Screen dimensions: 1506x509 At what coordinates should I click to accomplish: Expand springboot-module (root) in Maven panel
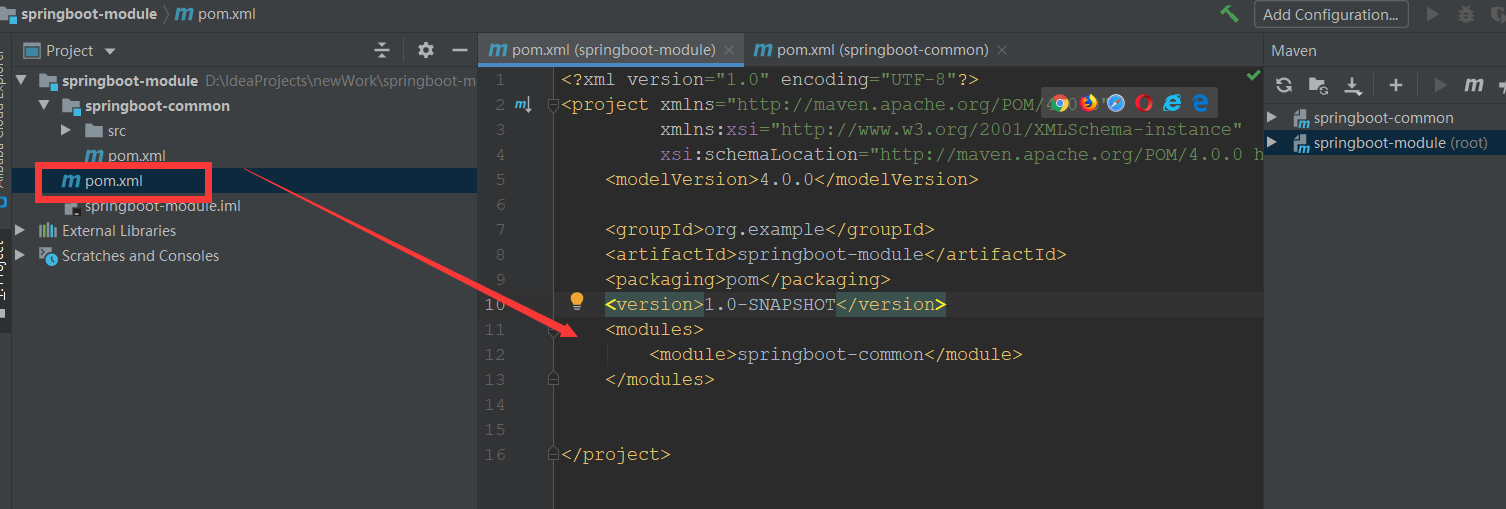(x=1272, y=143)
